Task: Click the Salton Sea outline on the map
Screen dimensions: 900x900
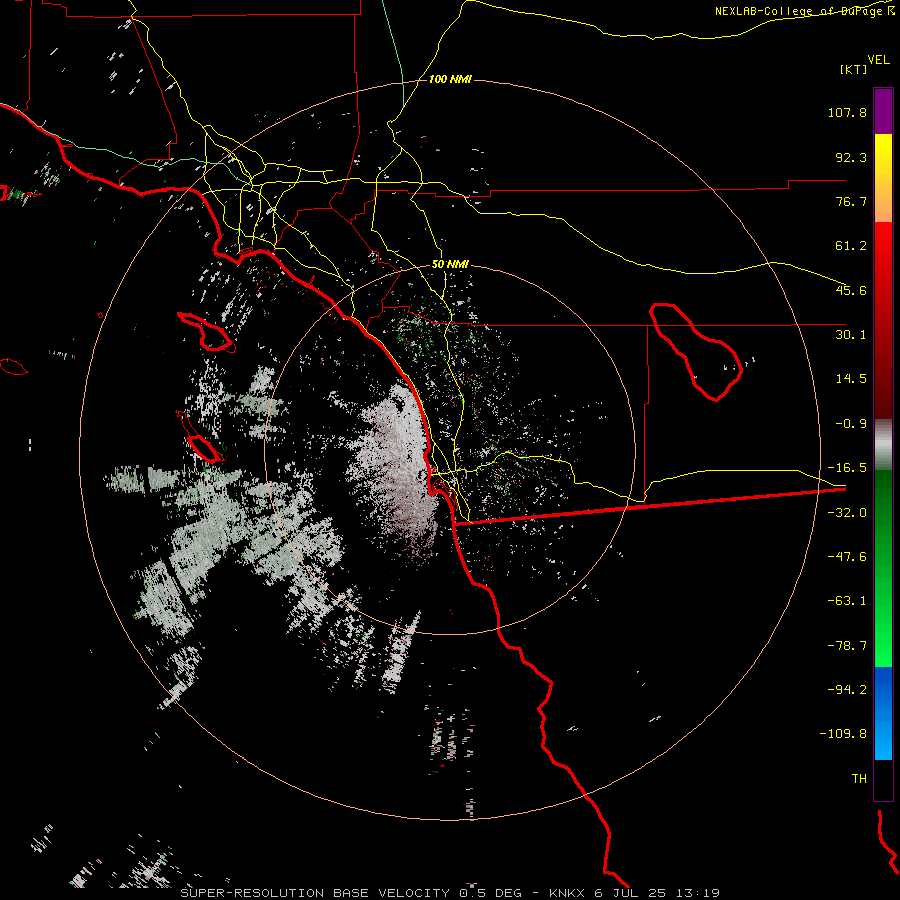Action: coord(696,351)
